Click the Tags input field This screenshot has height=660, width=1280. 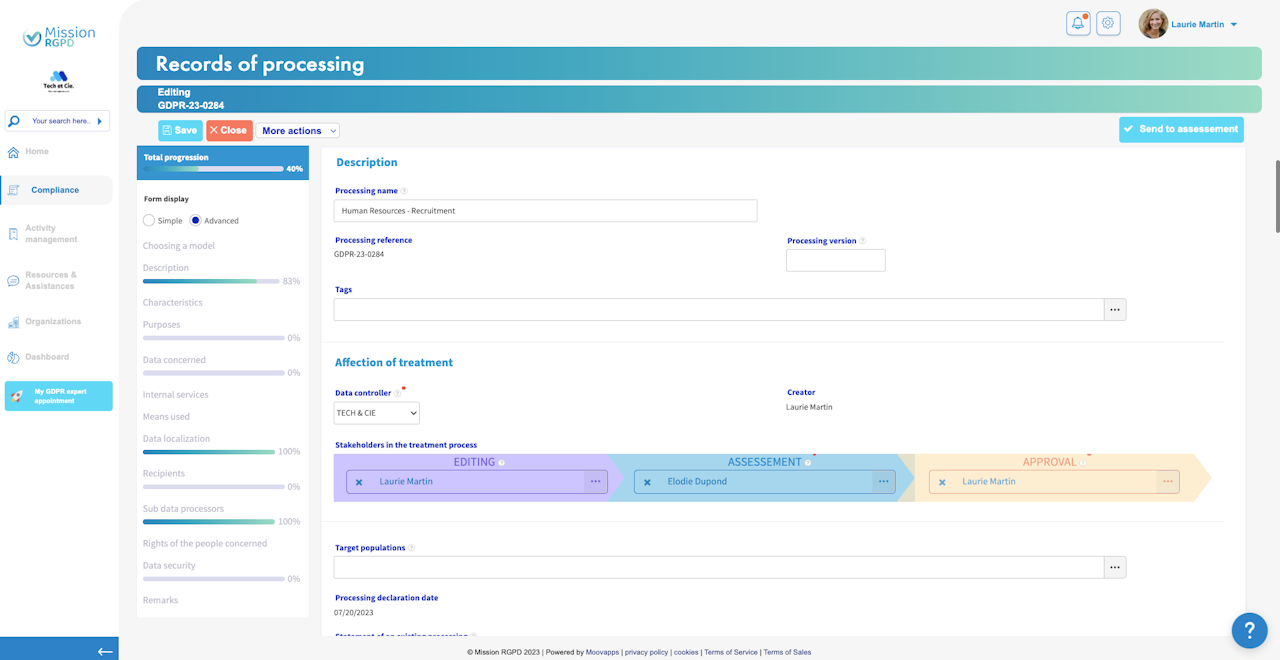coord(719,309)
